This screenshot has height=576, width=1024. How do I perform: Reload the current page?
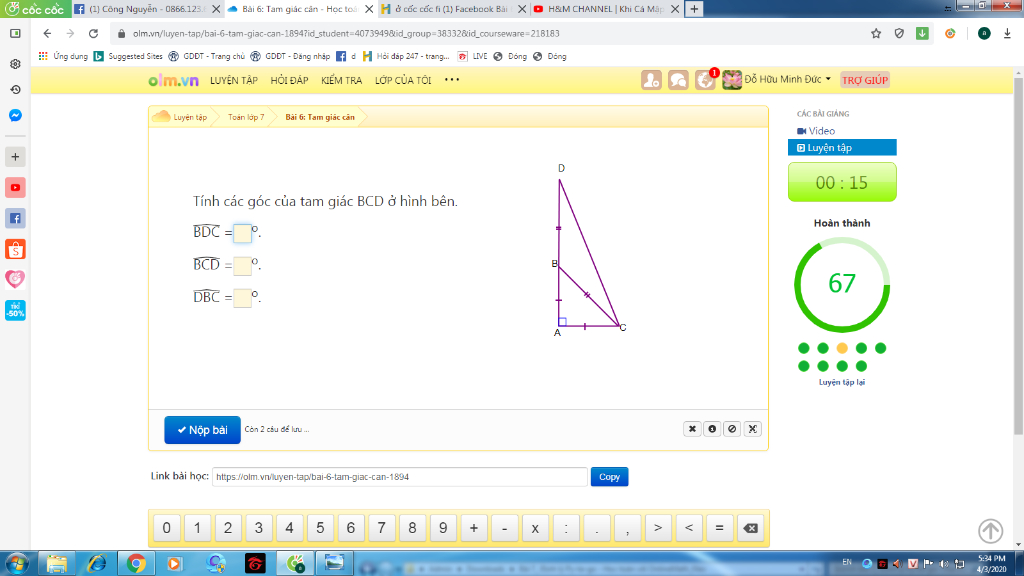point(93,33)
